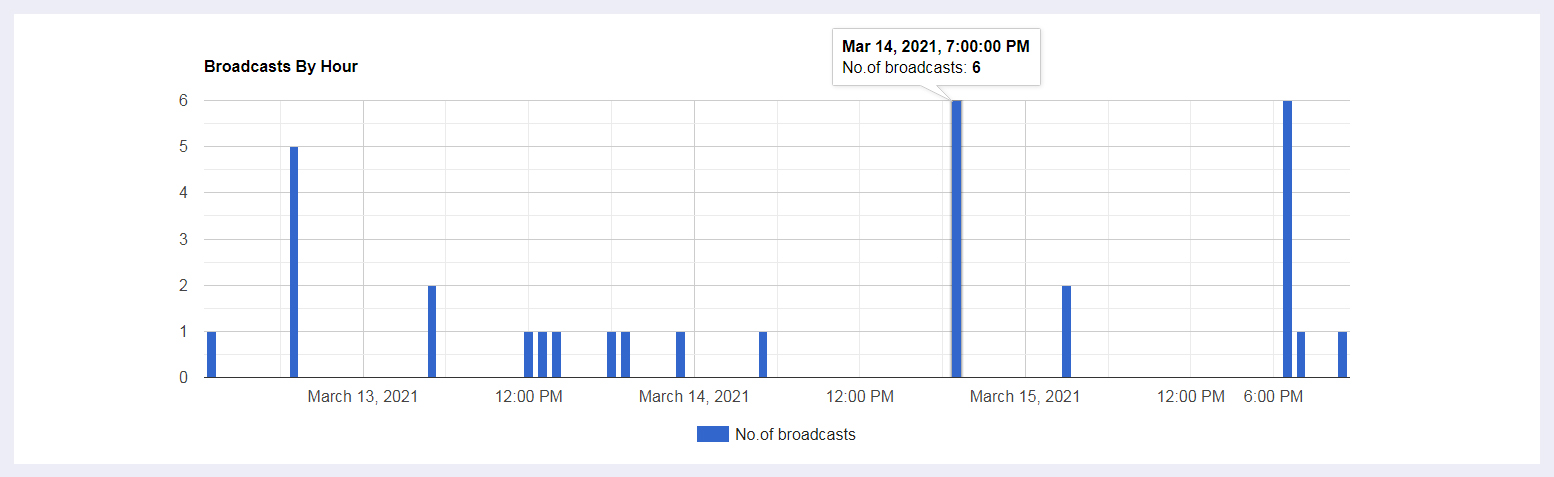Click the "6:00 PM" axis label
The height and width of the screenshot is (477, 1554).
click(x=1273, y=397)
